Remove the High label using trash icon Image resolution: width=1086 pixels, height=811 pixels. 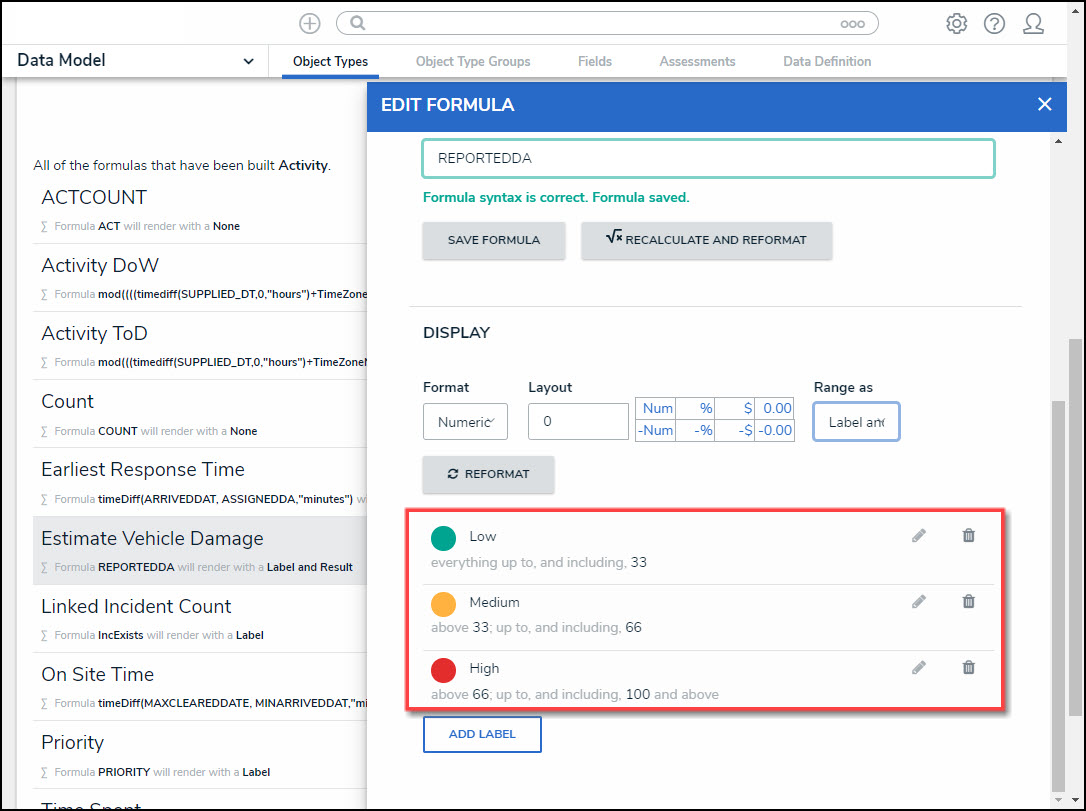tap(968, 668)
